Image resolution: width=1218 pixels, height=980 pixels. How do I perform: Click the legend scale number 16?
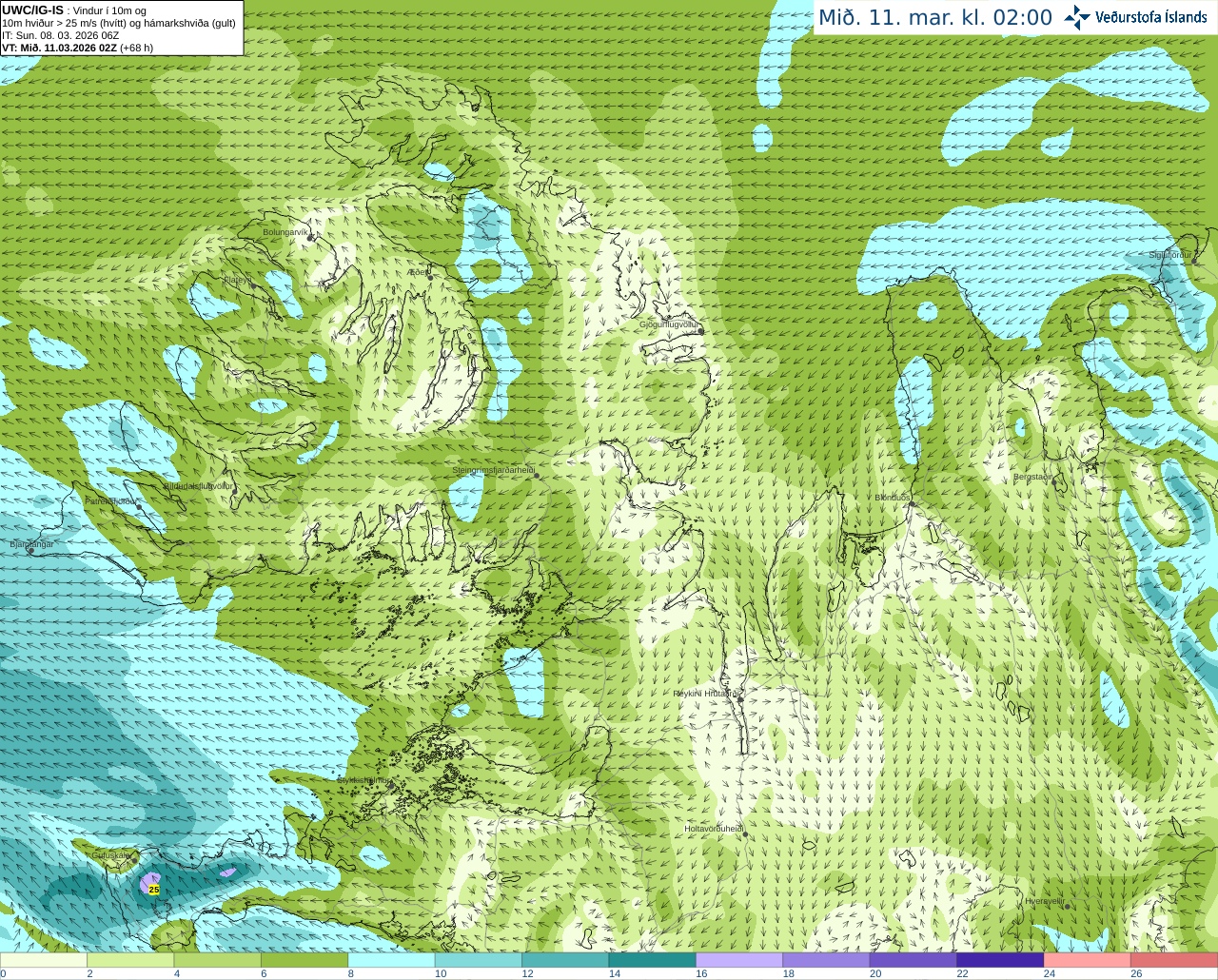(701, 973)
